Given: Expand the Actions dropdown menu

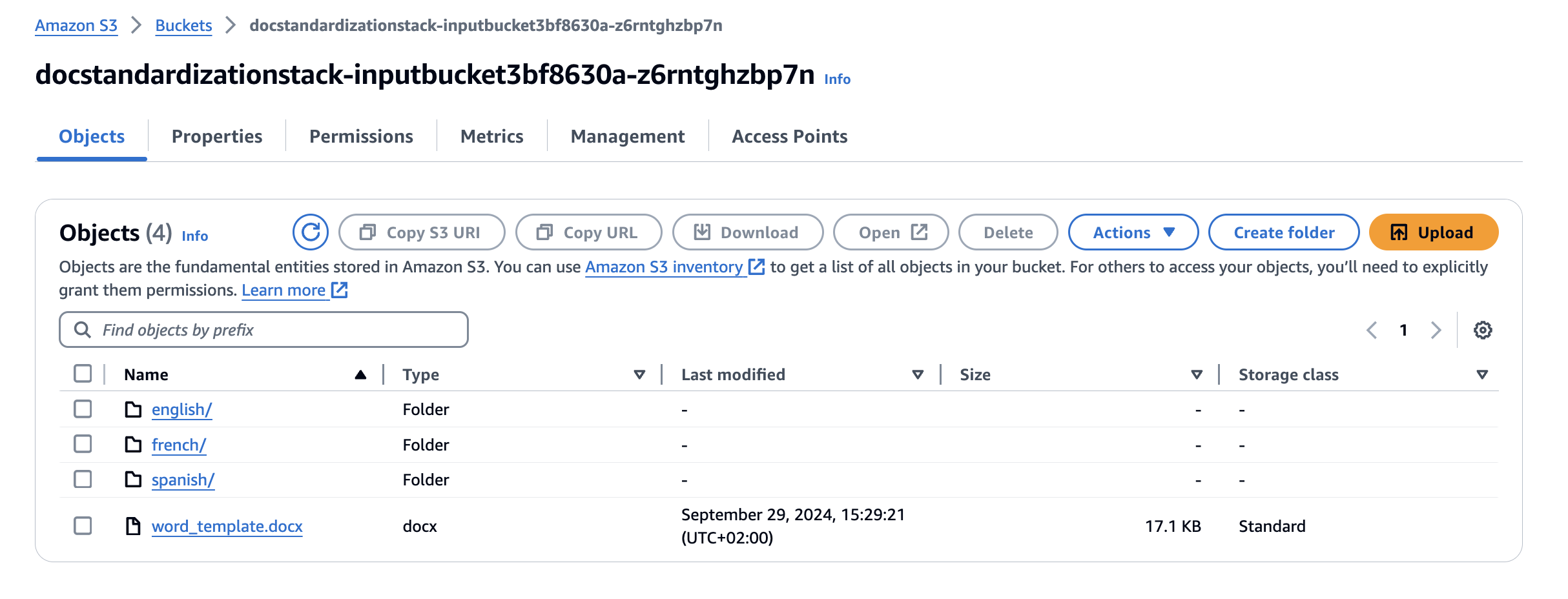Looking at the screenshot, I should [x=1133, y=232].
